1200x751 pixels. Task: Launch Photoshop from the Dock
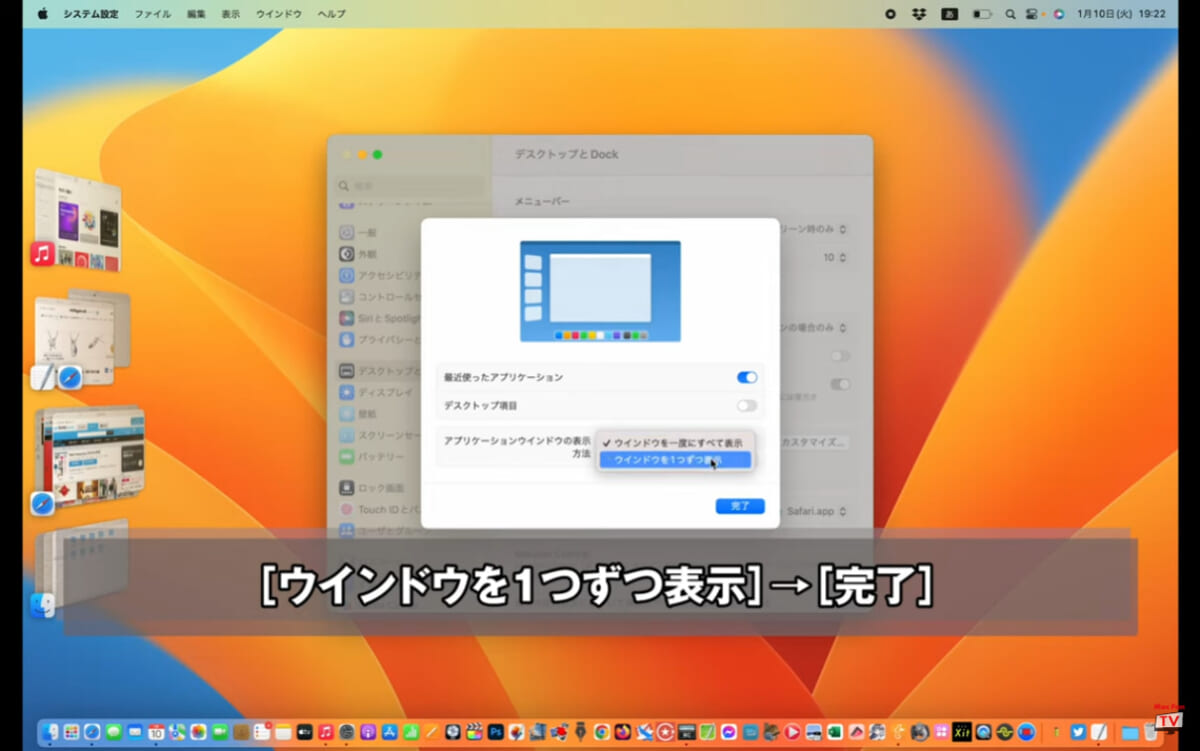tap(495, 732)
